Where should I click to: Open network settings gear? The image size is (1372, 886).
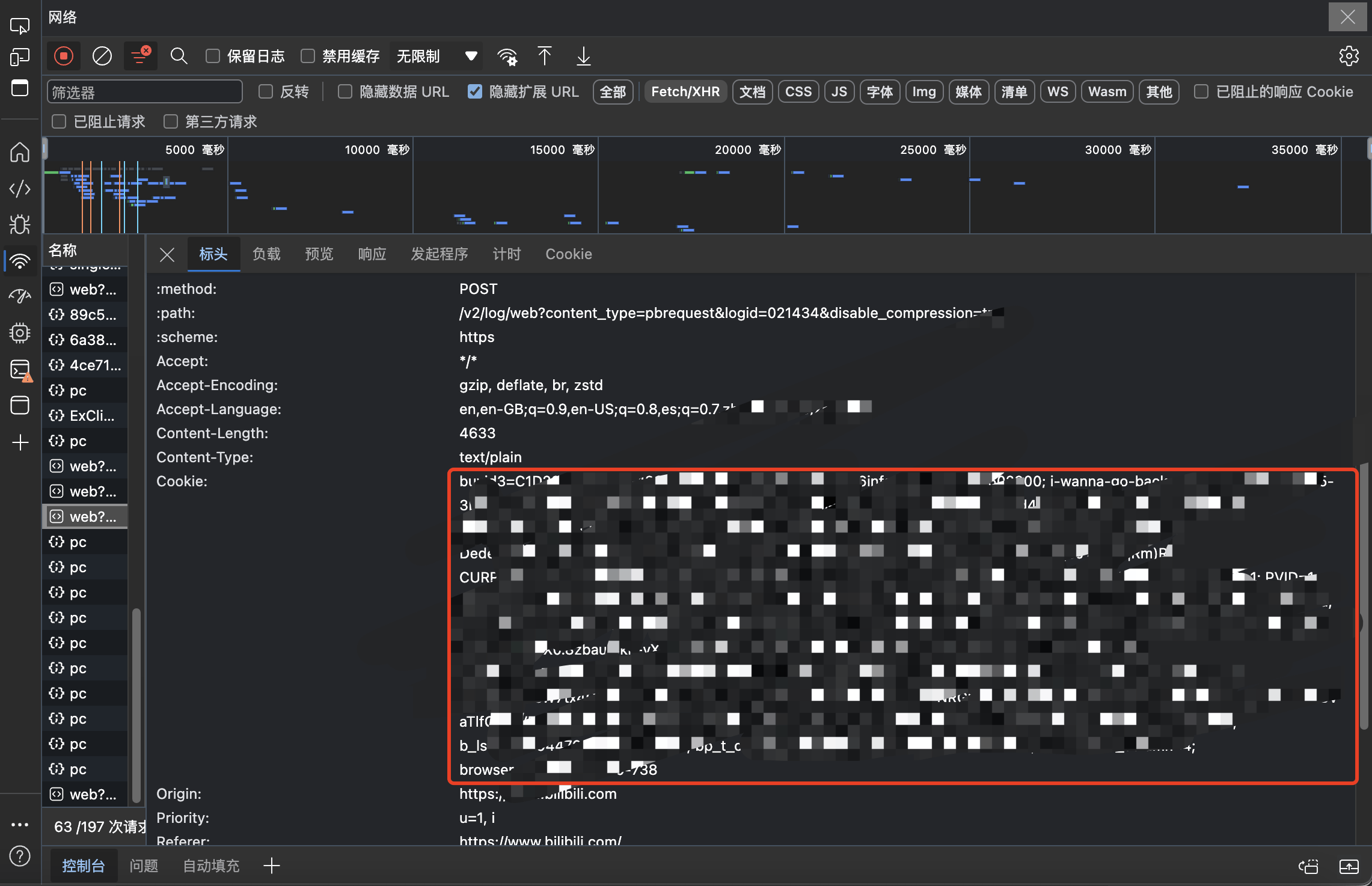(x=1349, y=56)
